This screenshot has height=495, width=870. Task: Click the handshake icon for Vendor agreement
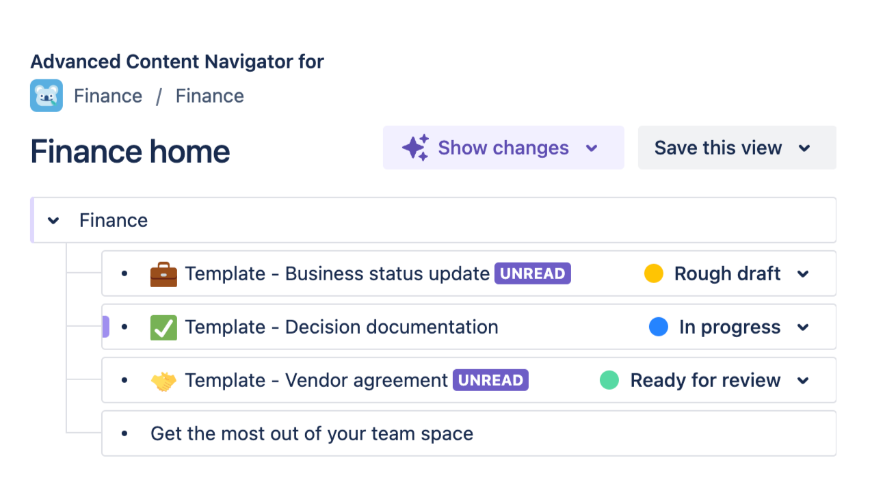(163, 381)
